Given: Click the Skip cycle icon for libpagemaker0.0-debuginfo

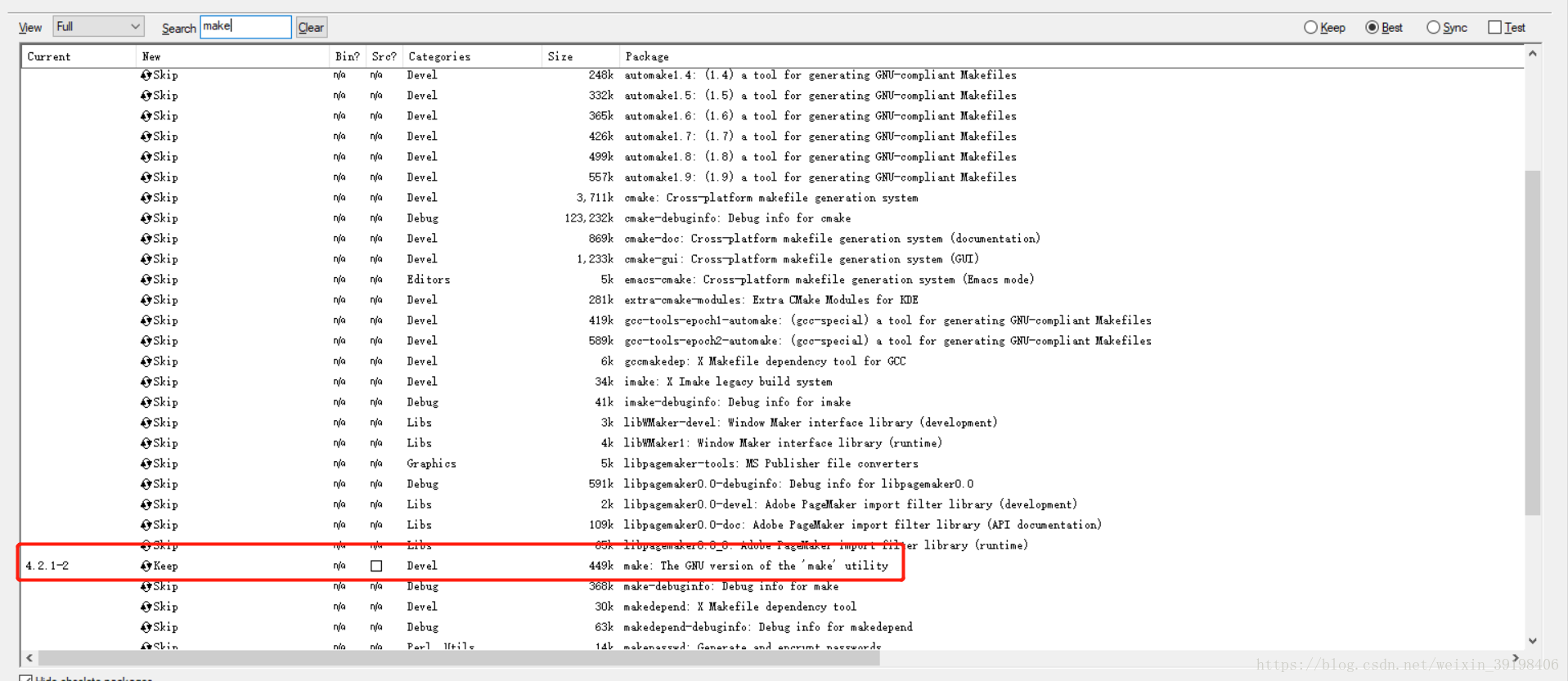Looking at the screenshot, I should (146, 484).
